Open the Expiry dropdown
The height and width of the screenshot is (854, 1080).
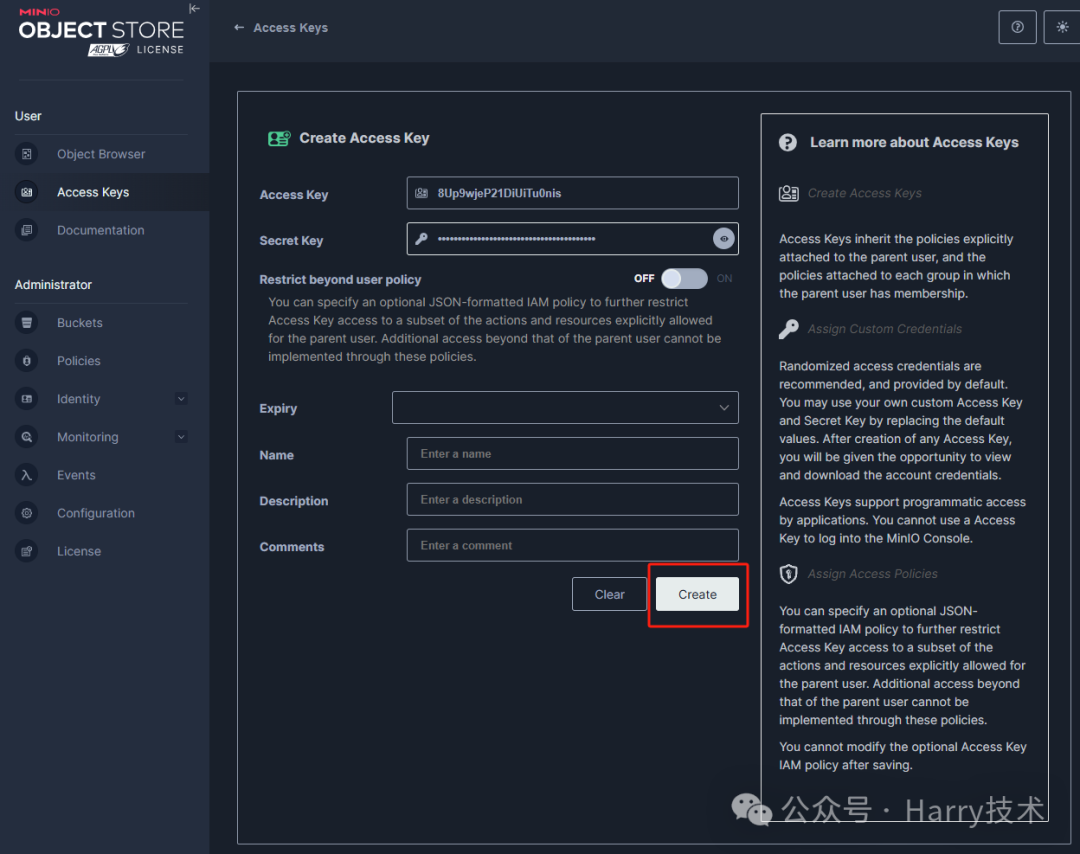(565, 408)
